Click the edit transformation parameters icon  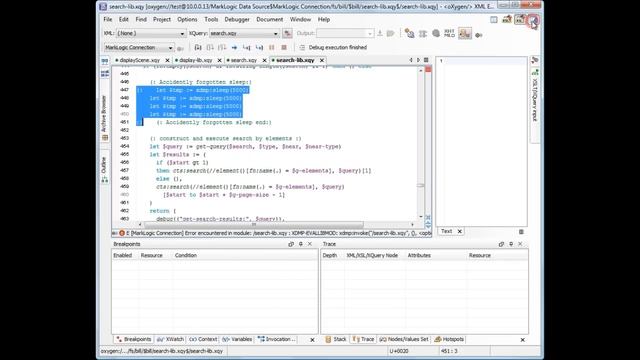pyautogui.click(x=410, y=33)
